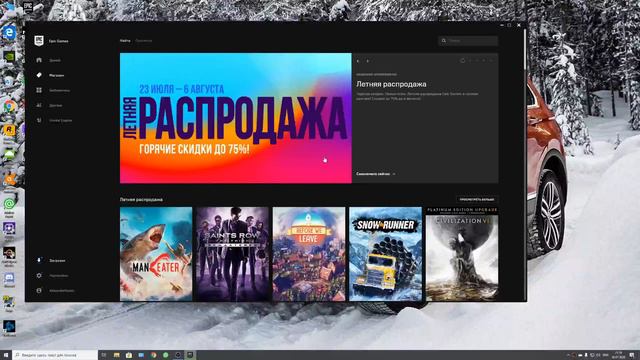
Task: Click the Epic Games Launcher taskbar icon
Action: click(190, 355)
